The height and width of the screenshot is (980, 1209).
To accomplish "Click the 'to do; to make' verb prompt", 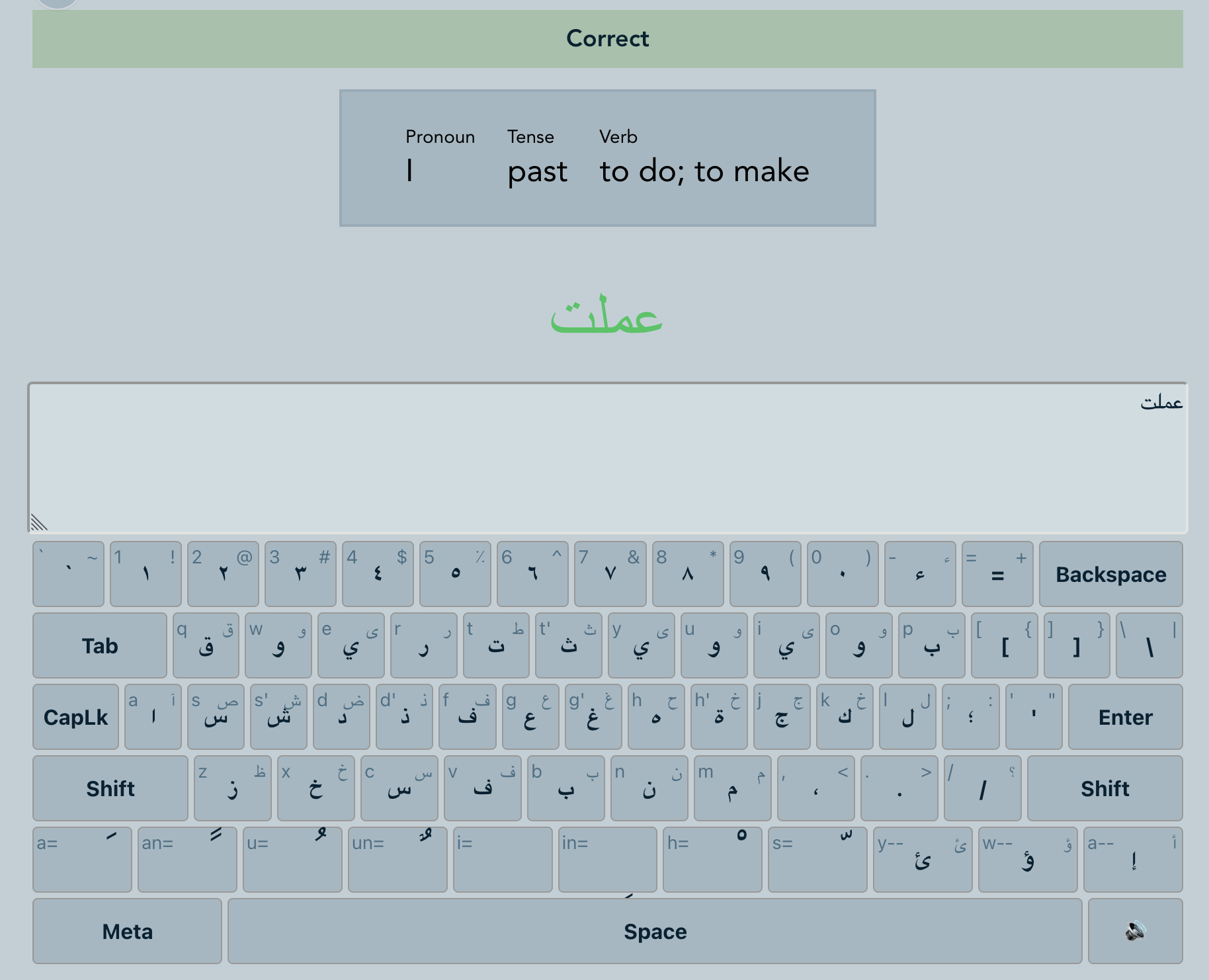I will pos(704,171).
